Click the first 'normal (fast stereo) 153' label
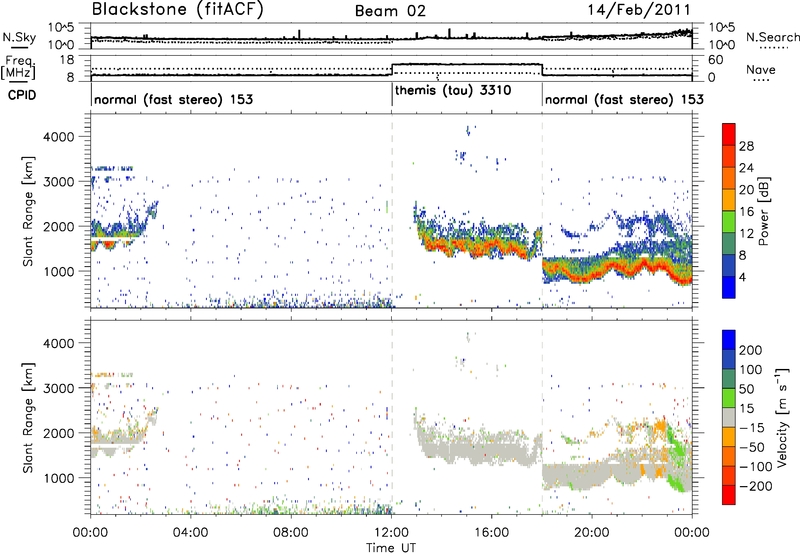This screenshot has height=554, width=800. (173, 99)
